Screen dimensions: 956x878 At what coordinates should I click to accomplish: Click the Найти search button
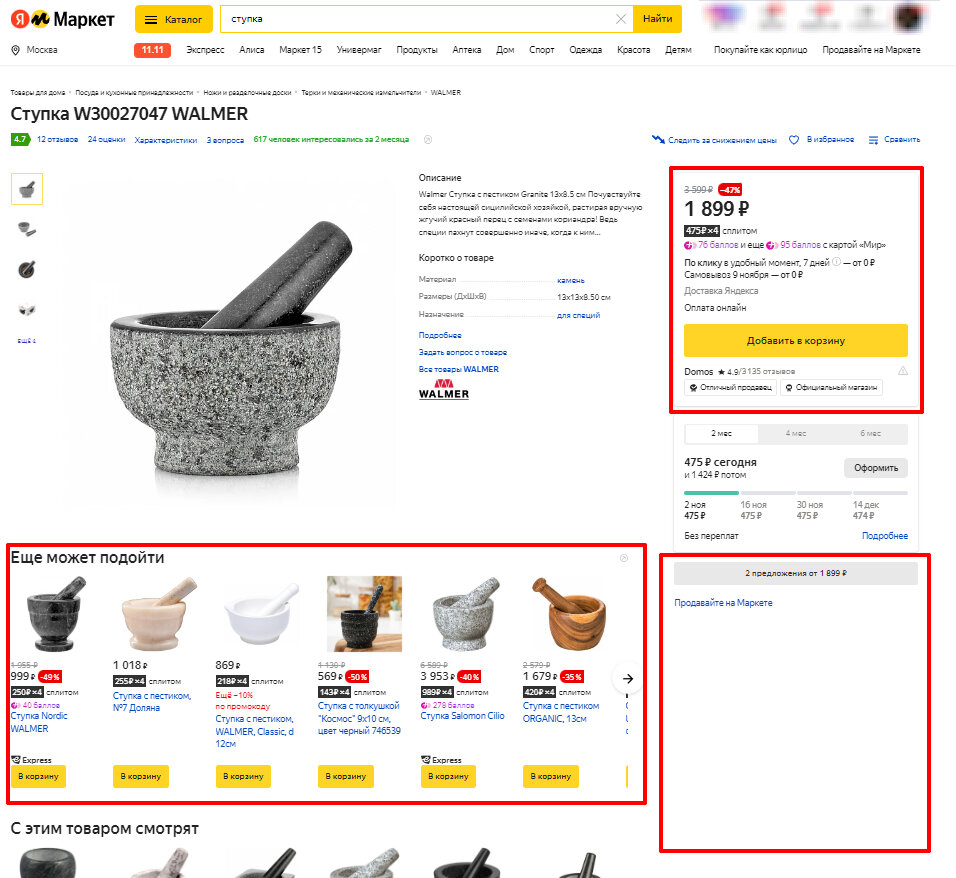[657, 19]
